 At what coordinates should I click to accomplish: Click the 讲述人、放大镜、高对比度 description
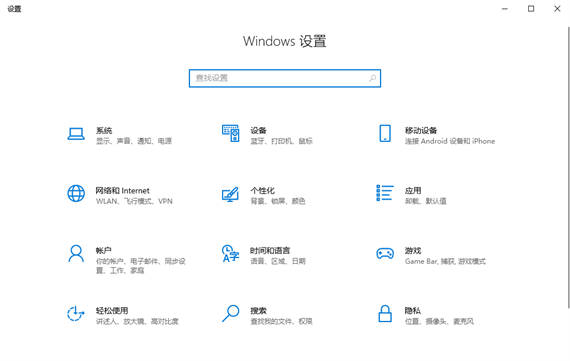point(137,321)
